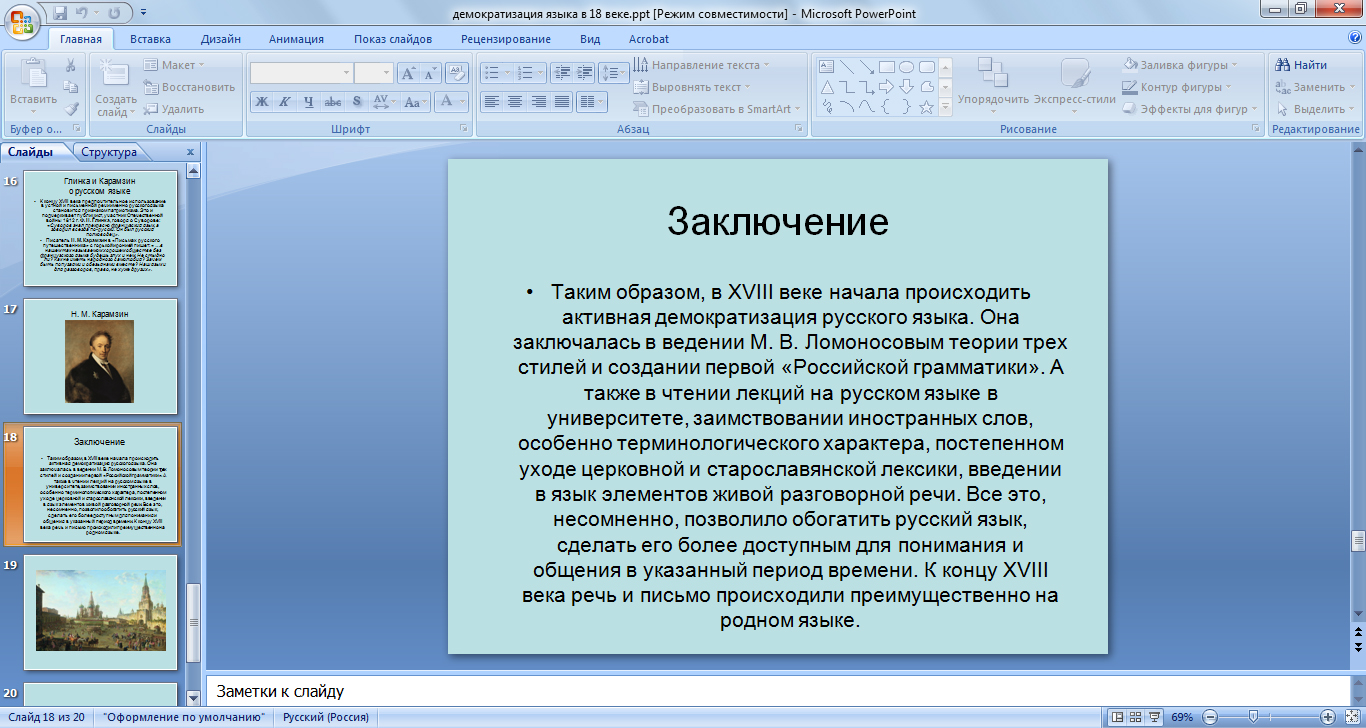
Task: Expand Заливка фигуры fill options
Action: (1180, 65)
